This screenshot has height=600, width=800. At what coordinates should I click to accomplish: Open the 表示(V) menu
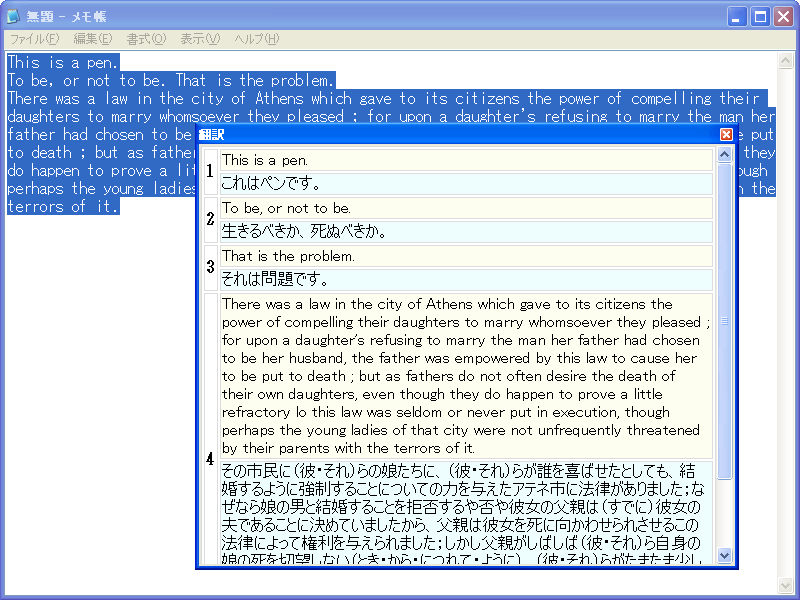coord(200,39)
